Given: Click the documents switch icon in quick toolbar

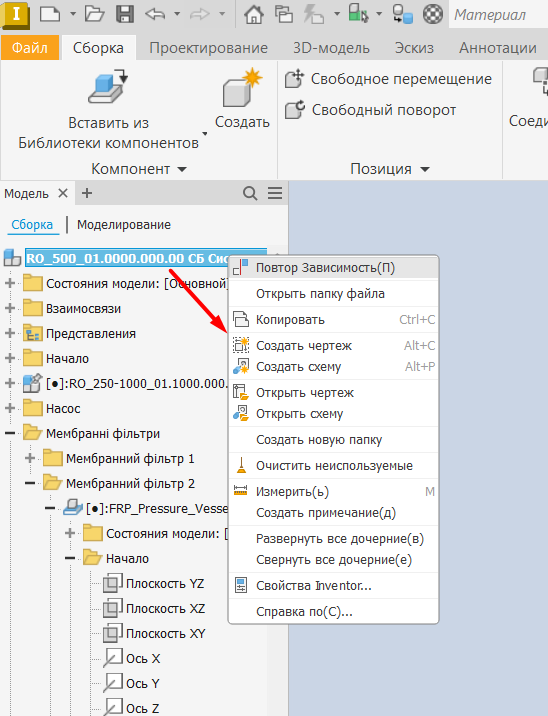Looking at the screenshot, I should 284,14.
